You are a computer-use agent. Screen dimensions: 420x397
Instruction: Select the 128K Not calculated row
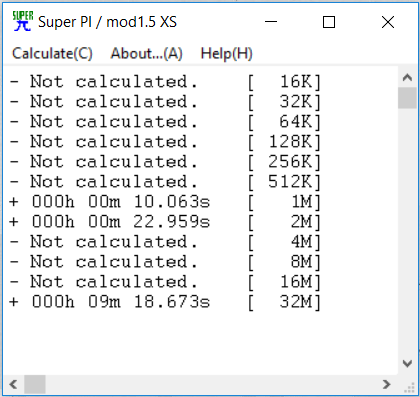click(x=165, y=142)
